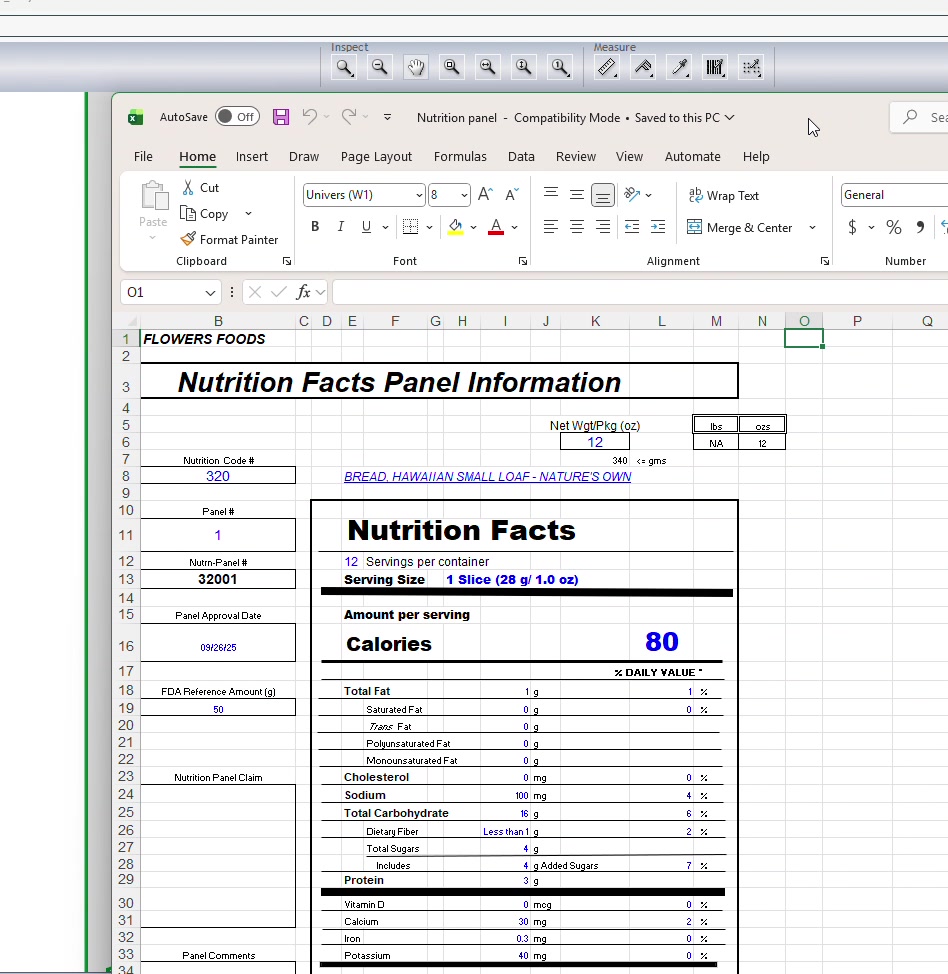
Task: Select the Hand pan tool in Inspect toolbar
Action: click(x=416, y=67)
